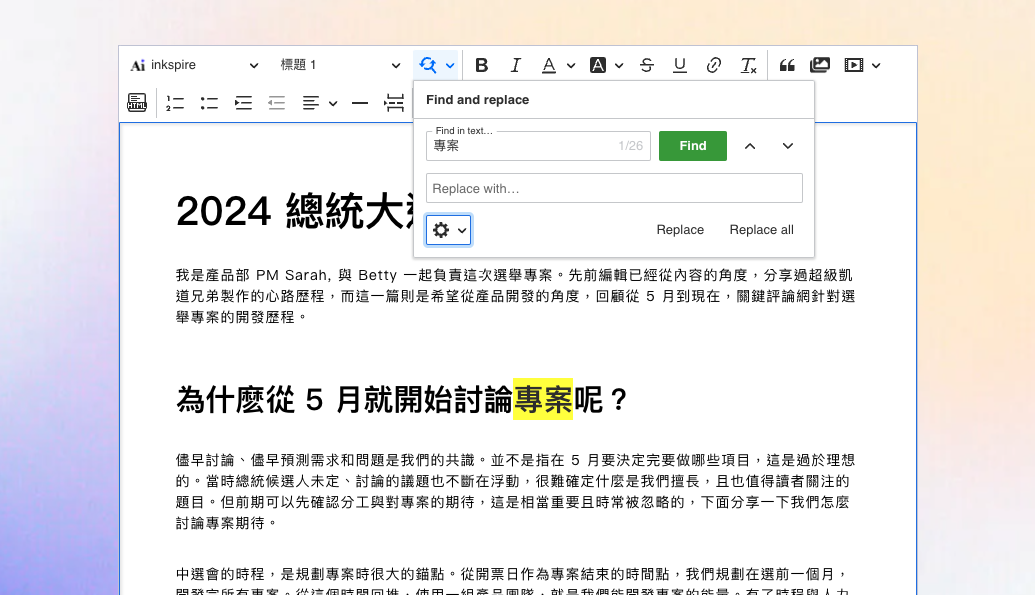
Task: Click the highlighted 專案 match in heading
Action: (x=543, y=400)
